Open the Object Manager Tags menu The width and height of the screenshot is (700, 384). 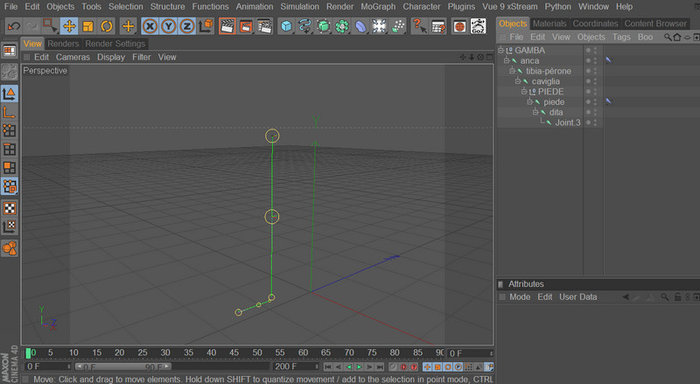tap(621, 37)
